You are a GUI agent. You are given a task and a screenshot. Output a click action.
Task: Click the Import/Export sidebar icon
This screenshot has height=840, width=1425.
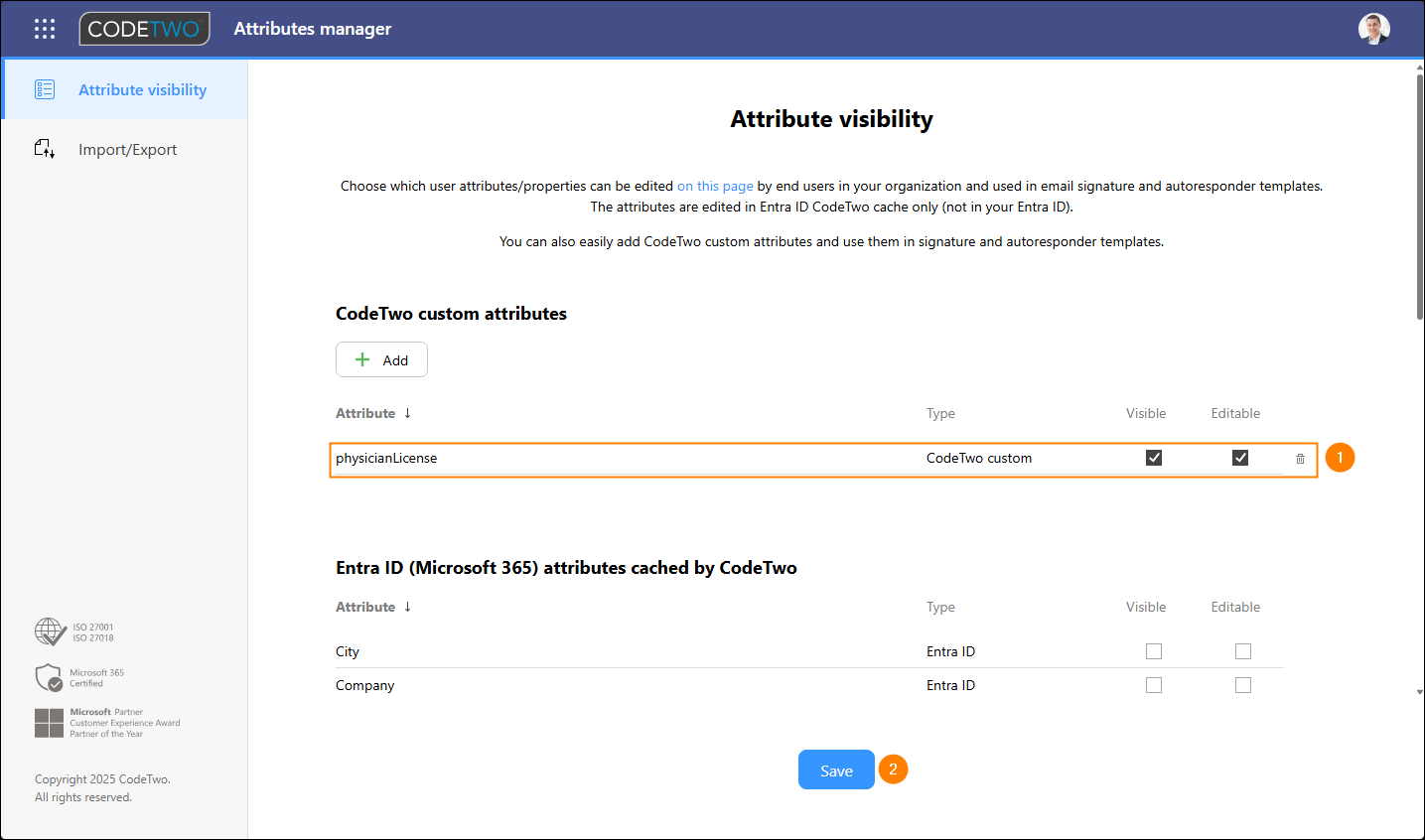point(45,149)
